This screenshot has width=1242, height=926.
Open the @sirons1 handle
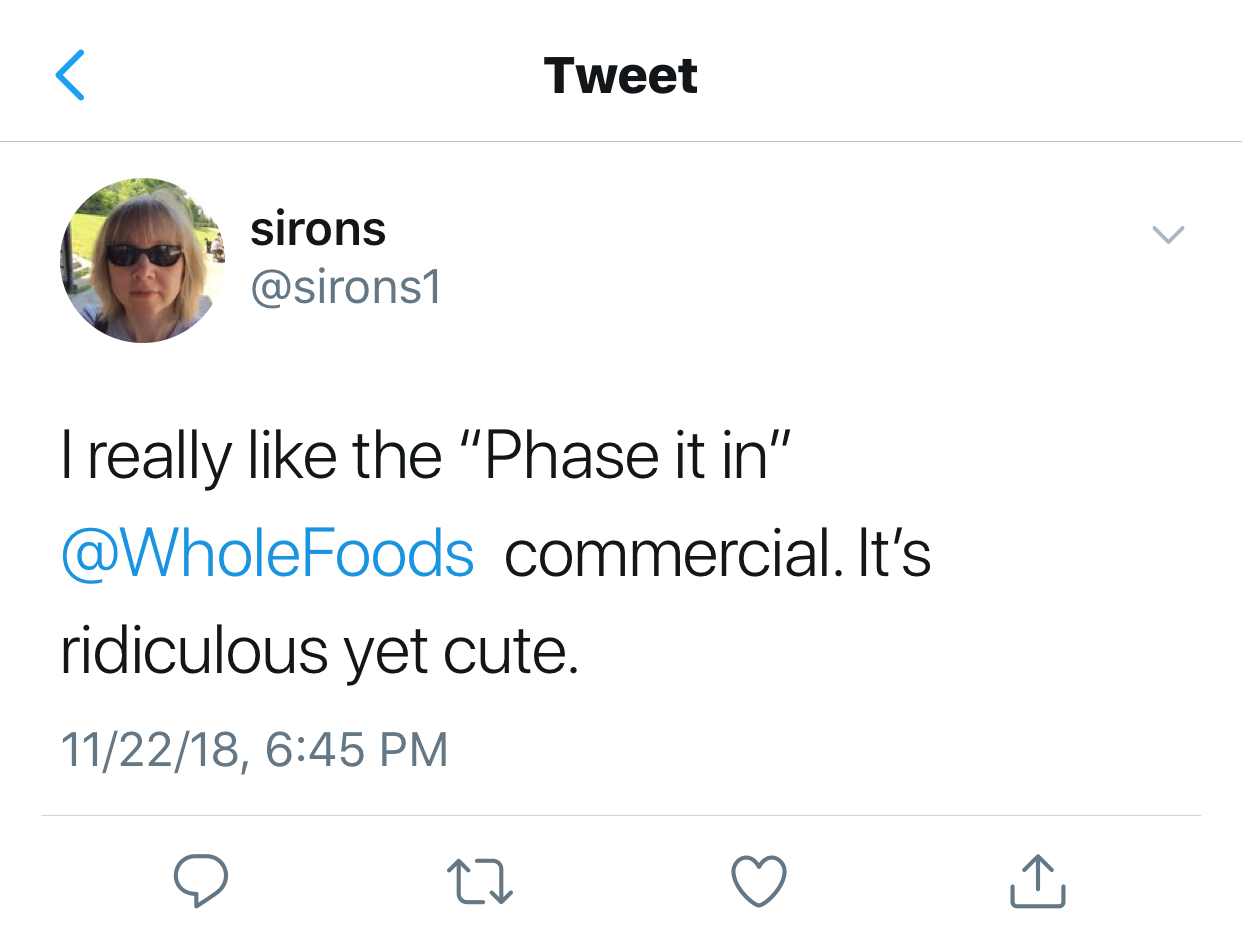tap(346, 290)
